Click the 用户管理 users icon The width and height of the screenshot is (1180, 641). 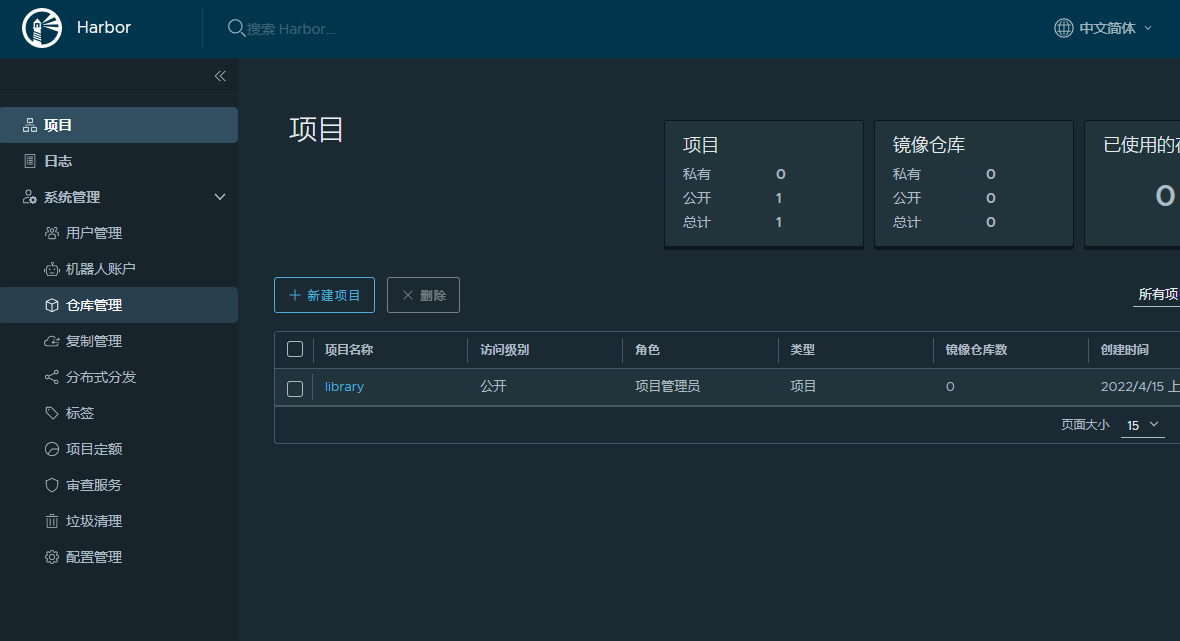pyautogui.click(x=52, y=233)
